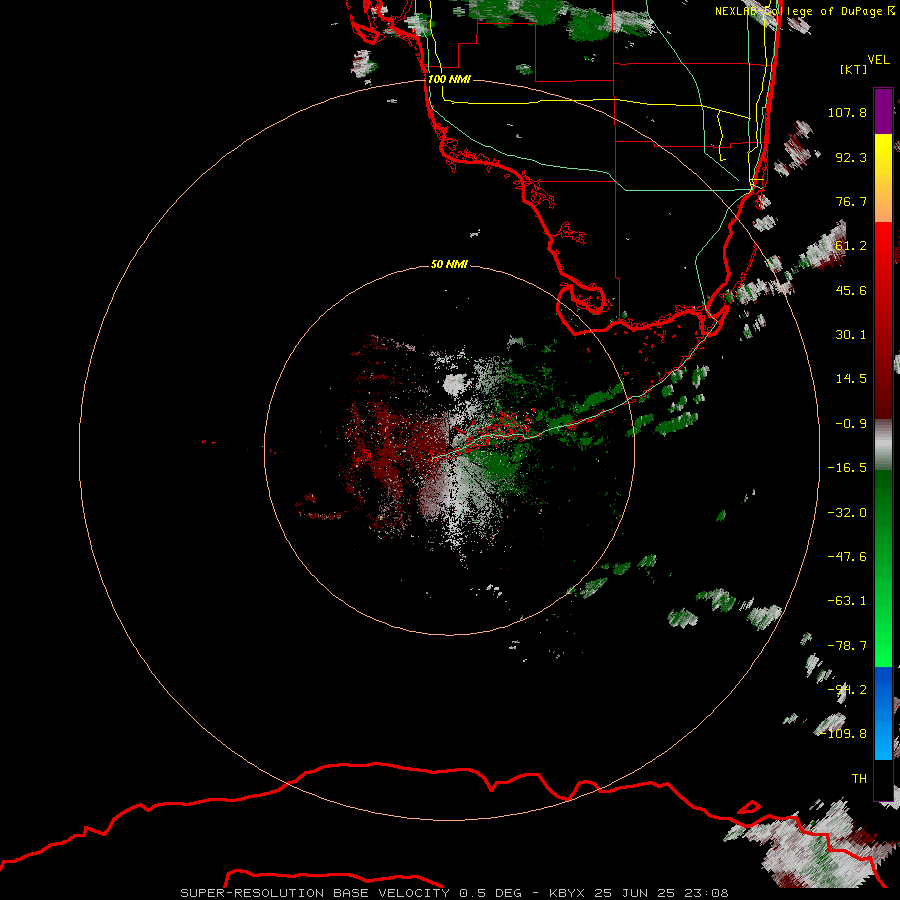Screen dimensions: 900x900
Task: Select the -78.7 value on velocity scale
Action: tap(847, 646)
